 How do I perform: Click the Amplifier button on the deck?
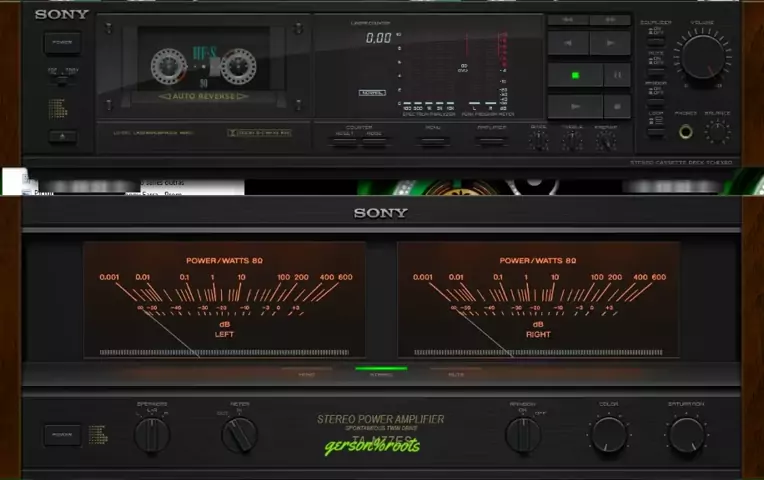(x=491, y=141)
